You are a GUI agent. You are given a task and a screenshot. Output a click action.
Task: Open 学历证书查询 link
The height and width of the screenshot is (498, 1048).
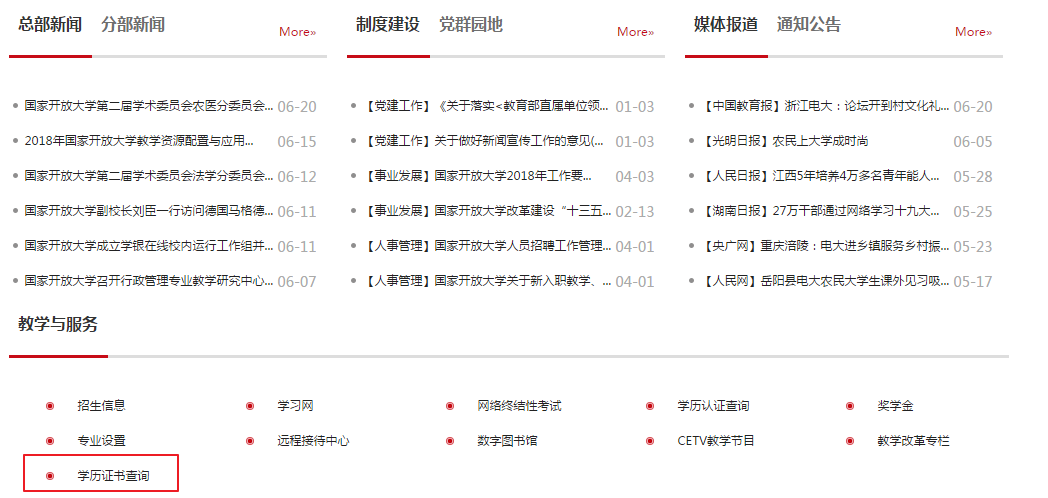click(x=113, y=476)
